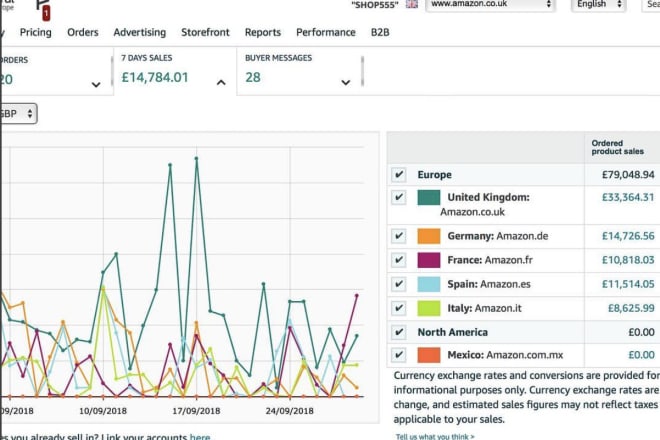Click the United Kingdom sales £33,364.31
The width and height of the screenshot is (660, 440).
[628, 197]
